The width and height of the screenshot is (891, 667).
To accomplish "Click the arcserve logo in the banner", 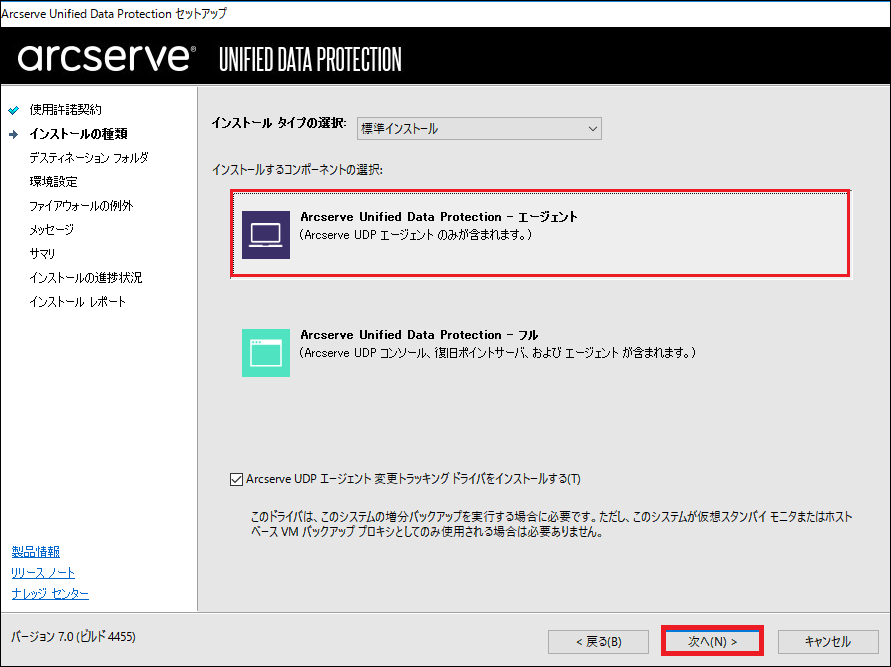I will pyautogui.click(x=107, y=57).
